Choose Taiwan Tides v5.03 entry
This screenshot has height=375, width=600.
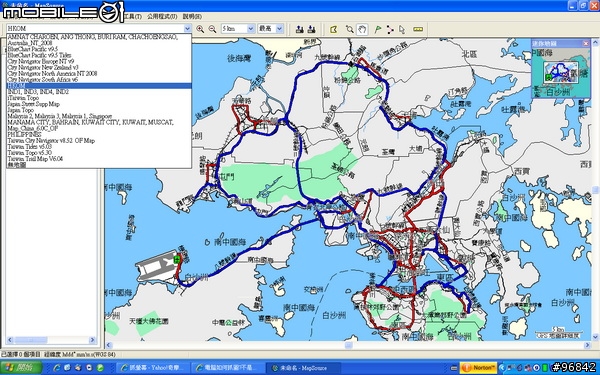pyautogui.click(x=99, y=147)
